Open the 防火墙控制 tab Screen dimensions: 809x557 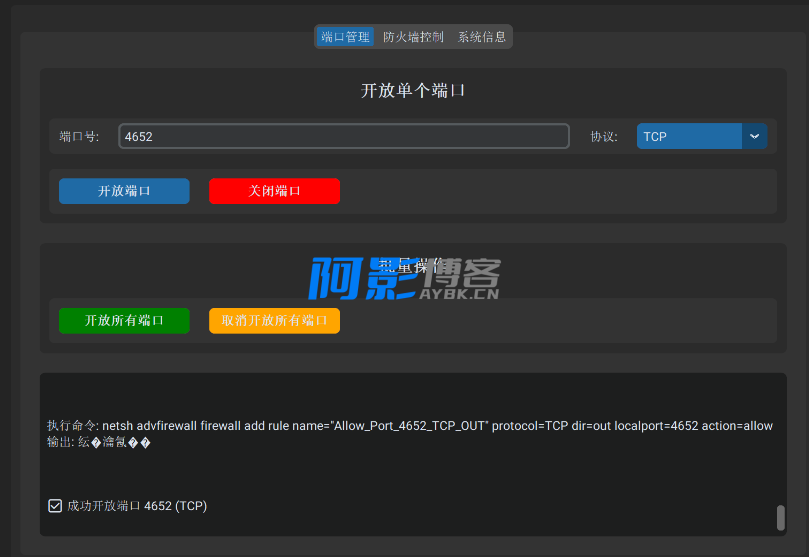coord(413,37)
